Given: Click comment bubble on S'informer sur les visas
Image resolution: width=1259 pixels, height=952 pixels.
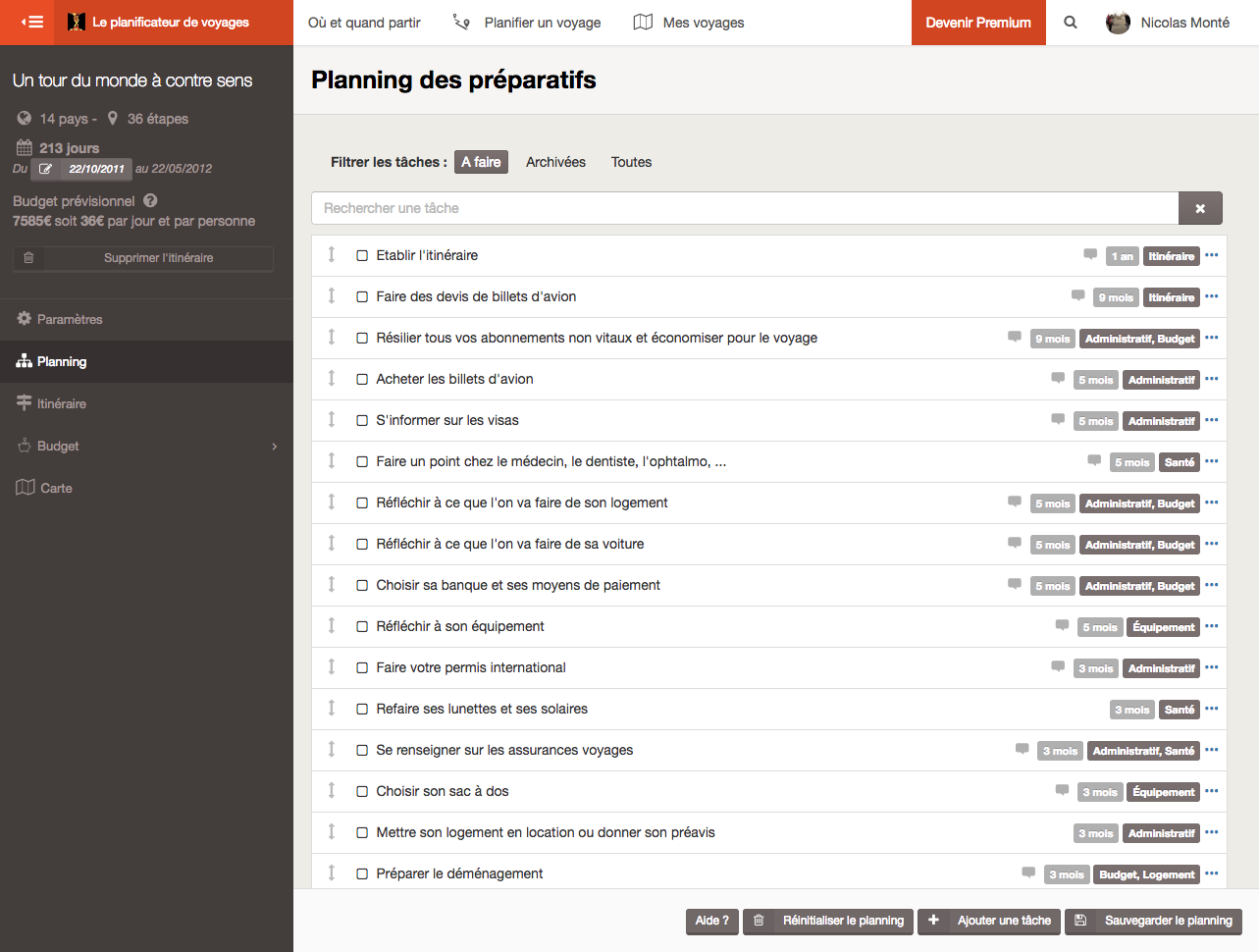Looking at the screenshot, I should coord(1058,419).
